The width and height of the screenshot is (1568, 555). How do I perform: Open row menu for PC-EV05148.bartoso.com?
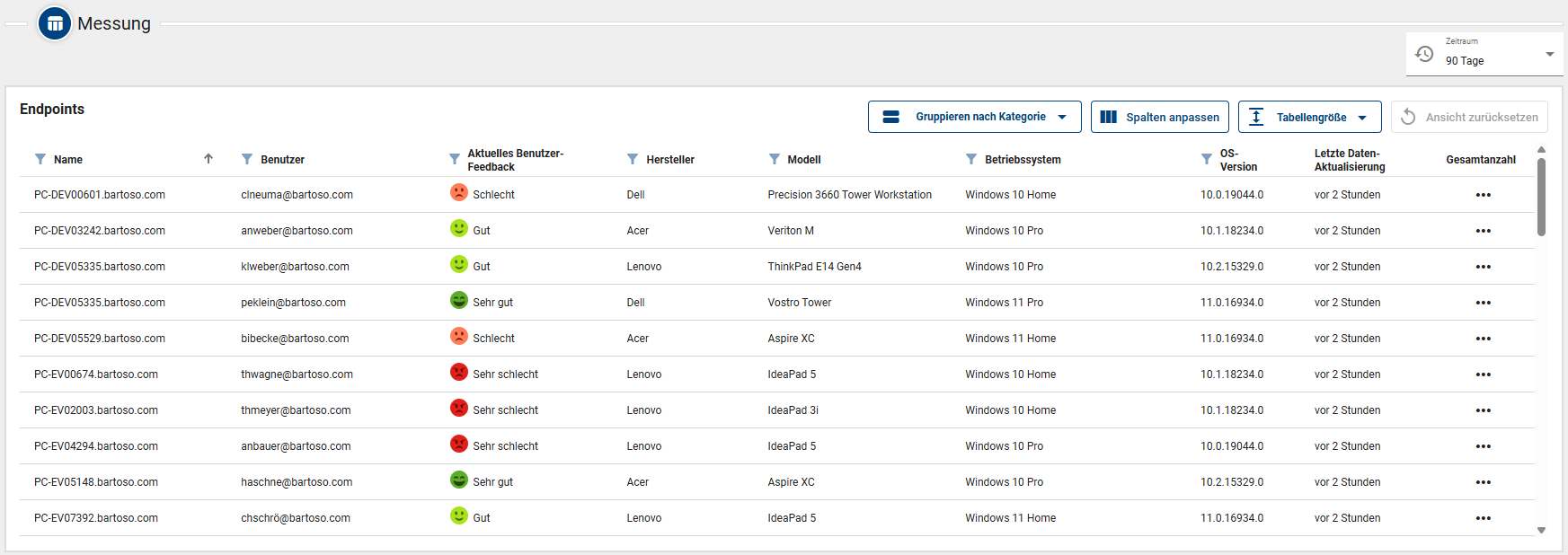point(1483,482)
